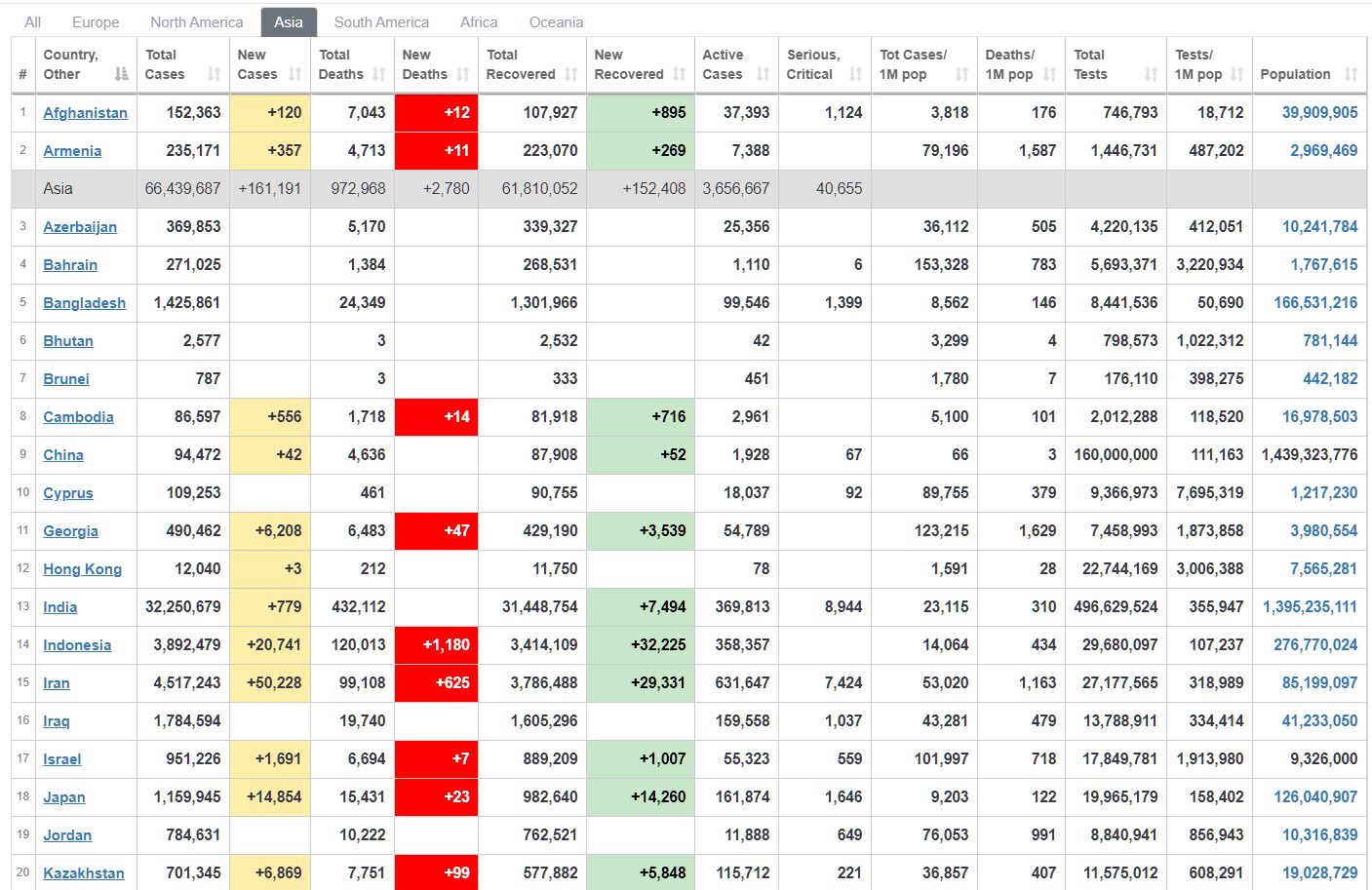Viewport: 1372px width, 890px height.
Task: Click sort icon in New Deaths column
Action: 463,74
